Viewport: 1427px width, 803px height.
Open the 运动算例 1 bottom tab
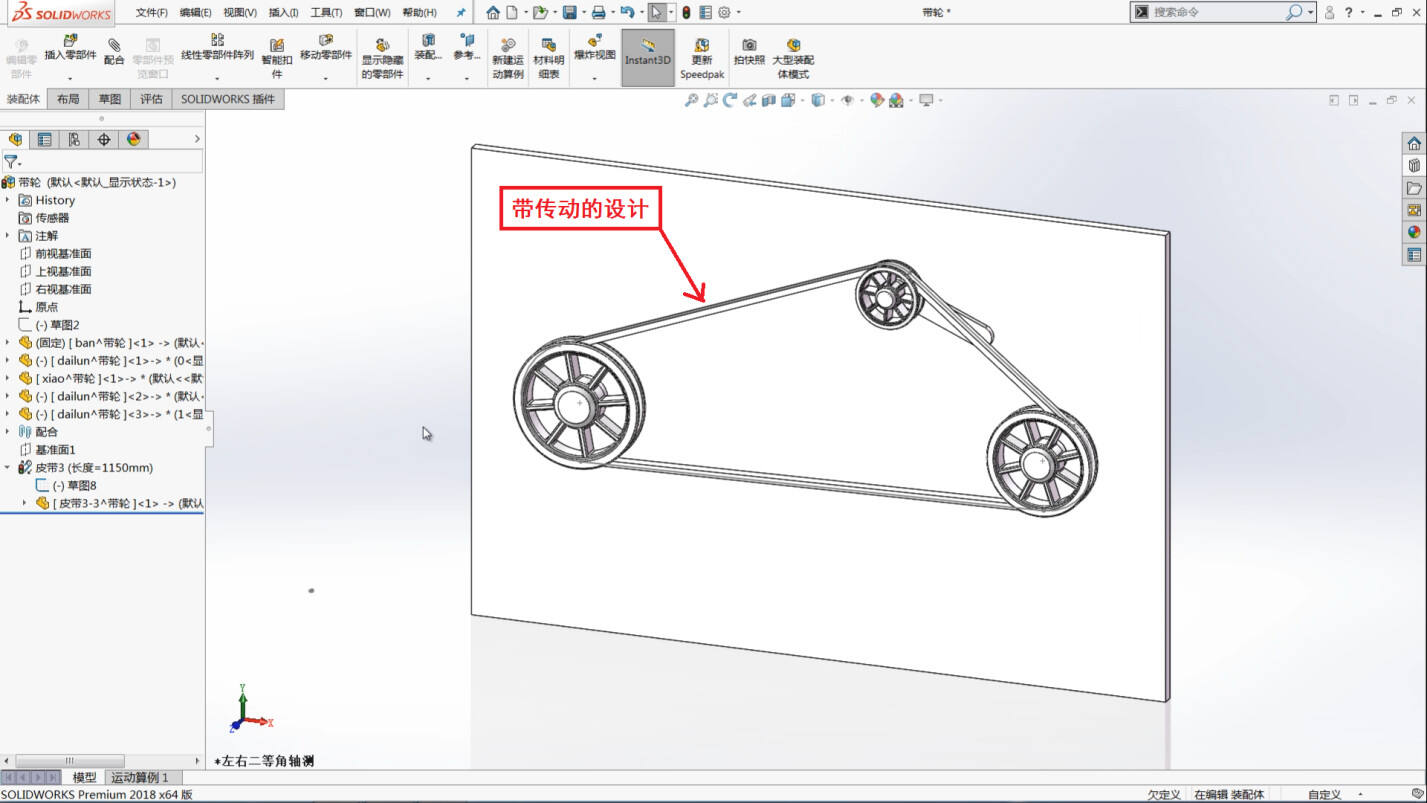[140, 777]
